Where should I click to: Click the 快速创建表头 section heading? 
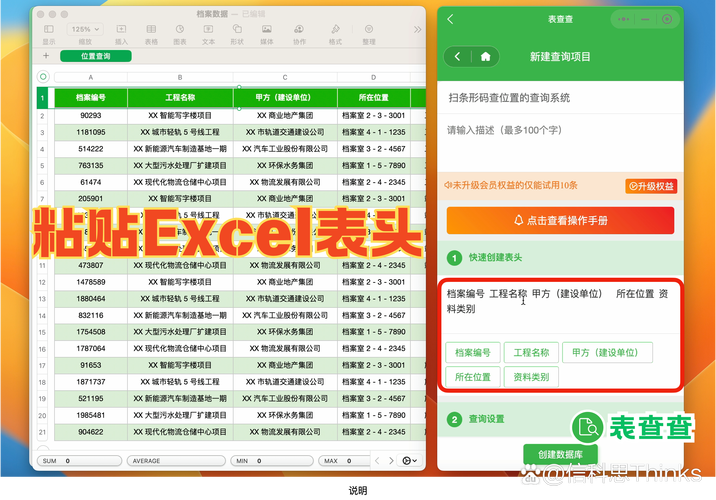tap(495, 258)
